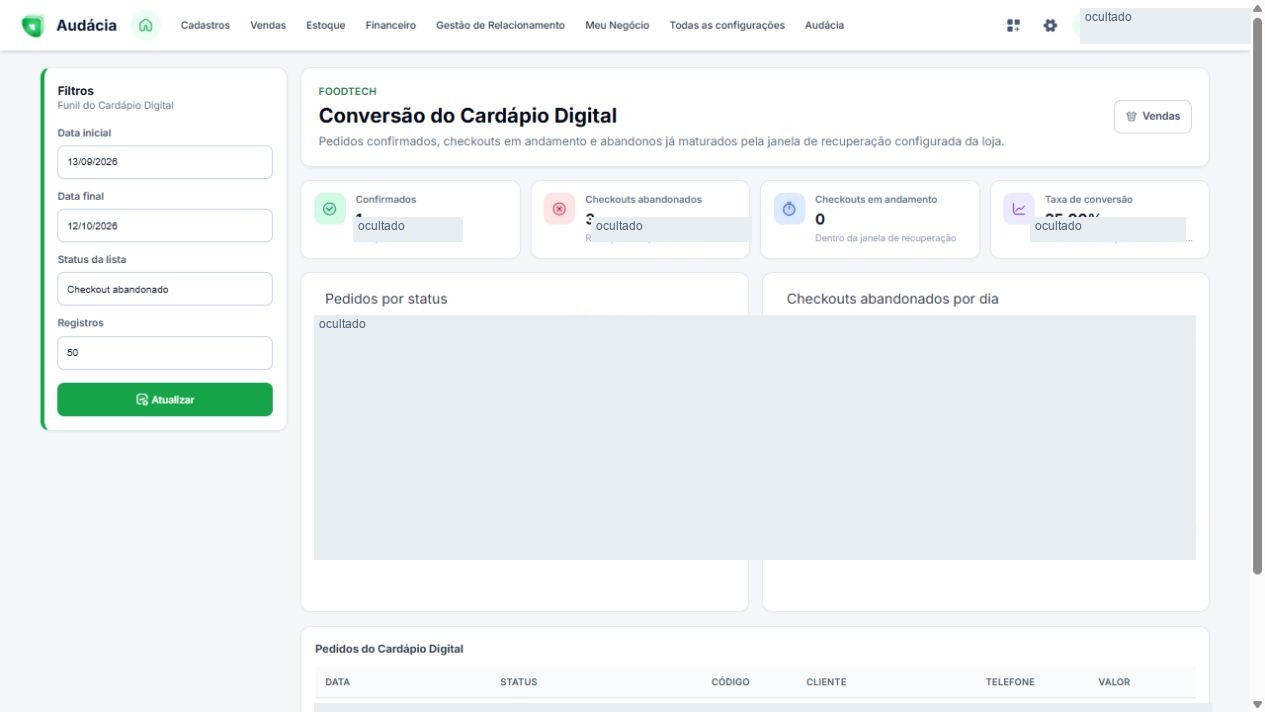Open the settings gear icon
This screenshot has width=1265, height=712.
(1050, 25)
